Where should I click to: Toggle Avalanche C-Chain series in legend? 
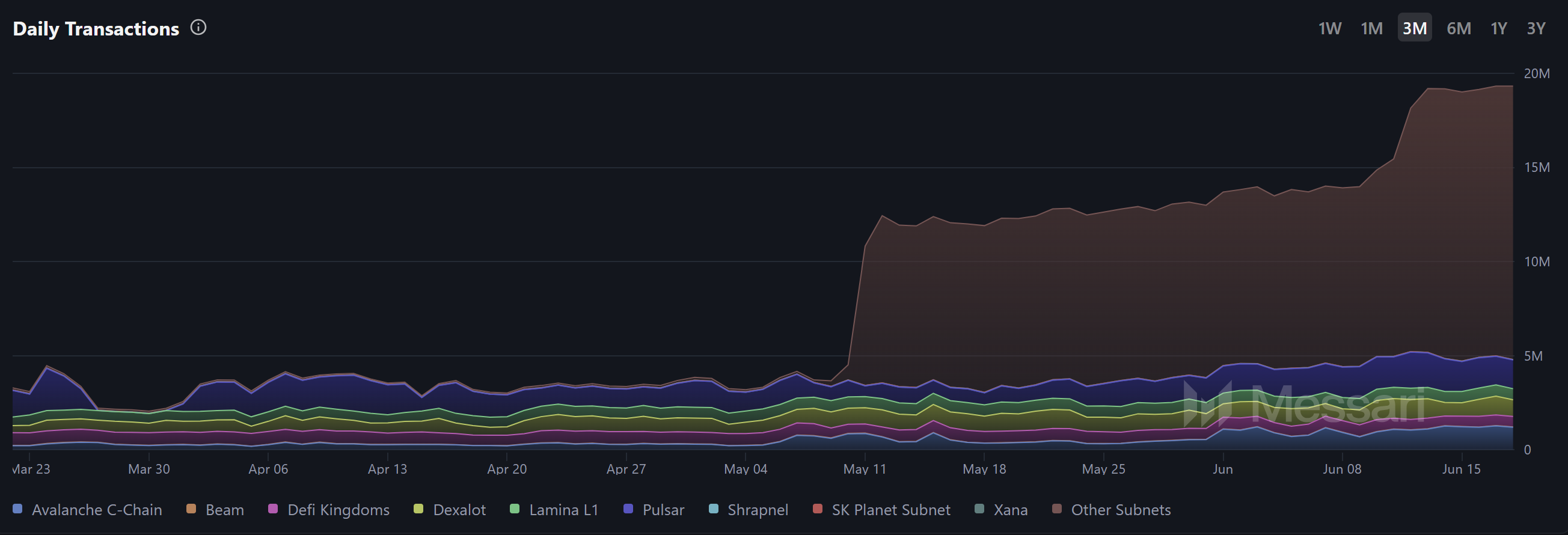coord(87,509)
